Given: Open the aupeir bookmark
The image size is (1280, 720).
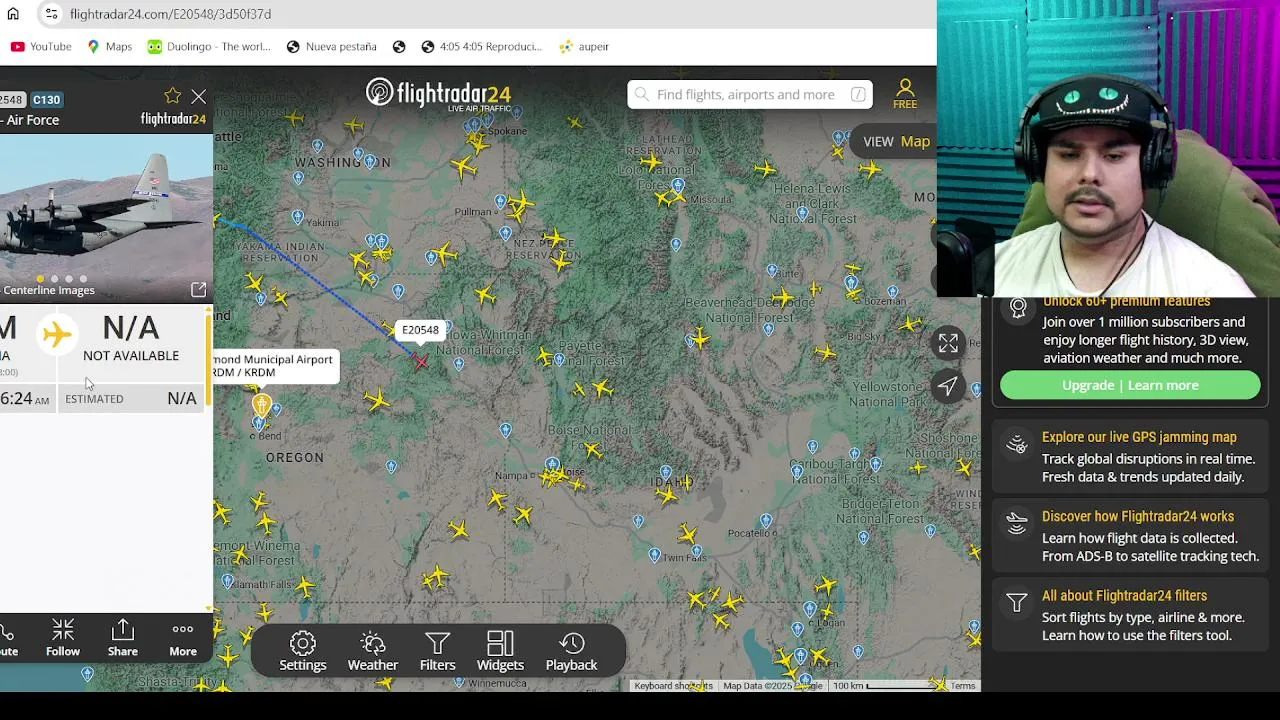Looking at the screenshot, I should pyautogui.click(x=584, y=46).
